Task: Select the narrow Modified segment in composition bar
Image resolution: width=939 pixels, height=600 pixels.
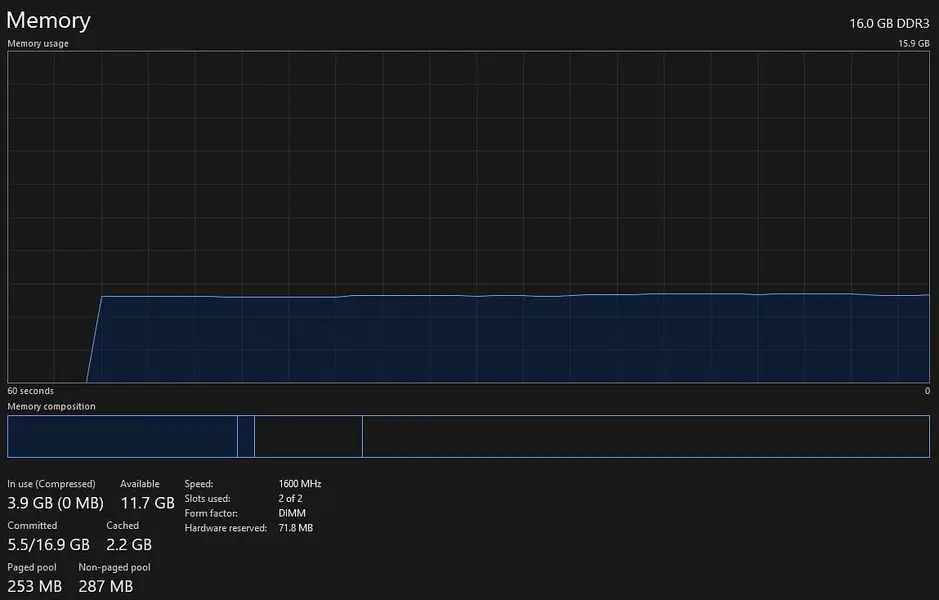Action: pos(246,437)
